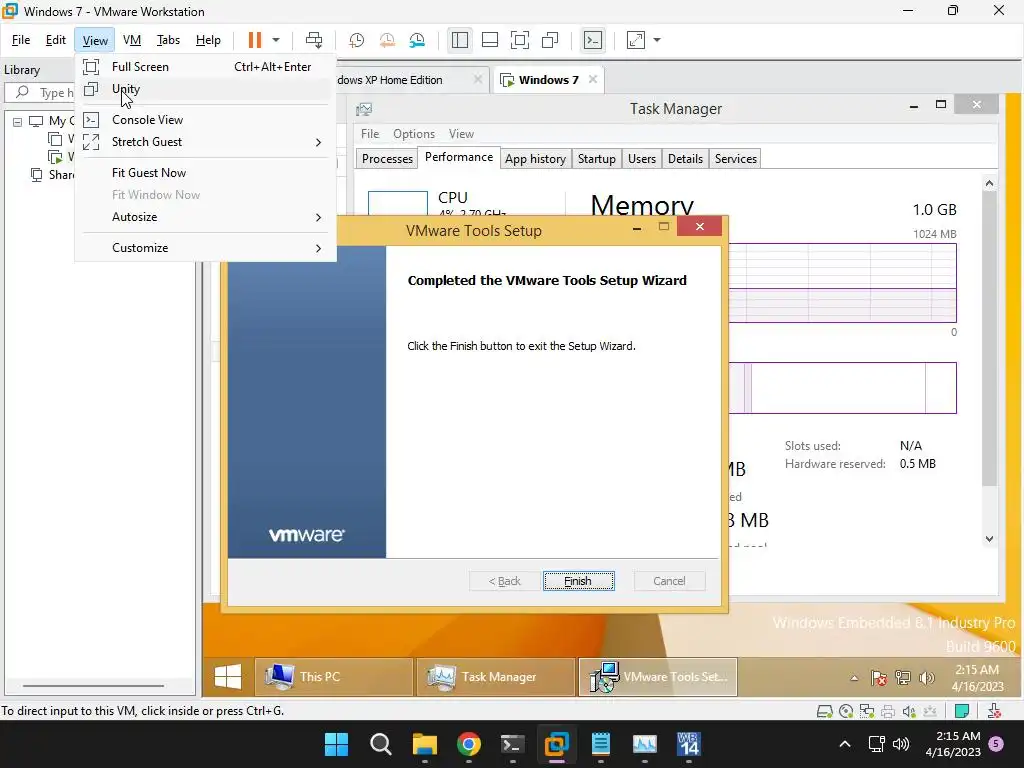Click the green message log status icon
Viewport: 1024px width, 768px height.
tap(962, 711)
